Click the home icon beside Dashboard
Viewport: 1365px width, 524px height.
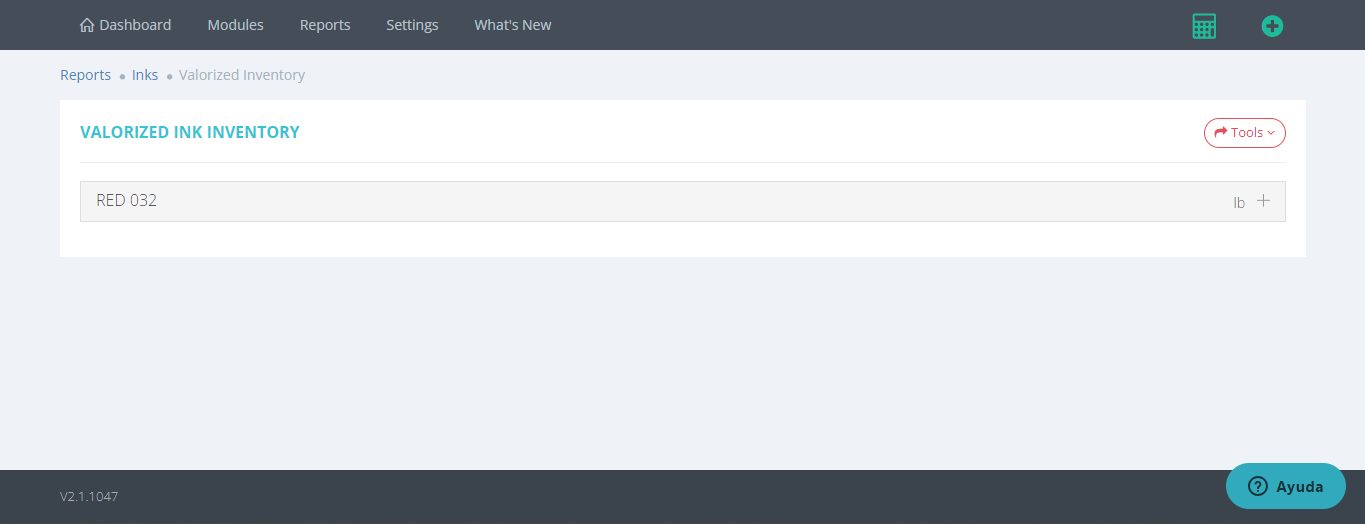click(87, 25)
